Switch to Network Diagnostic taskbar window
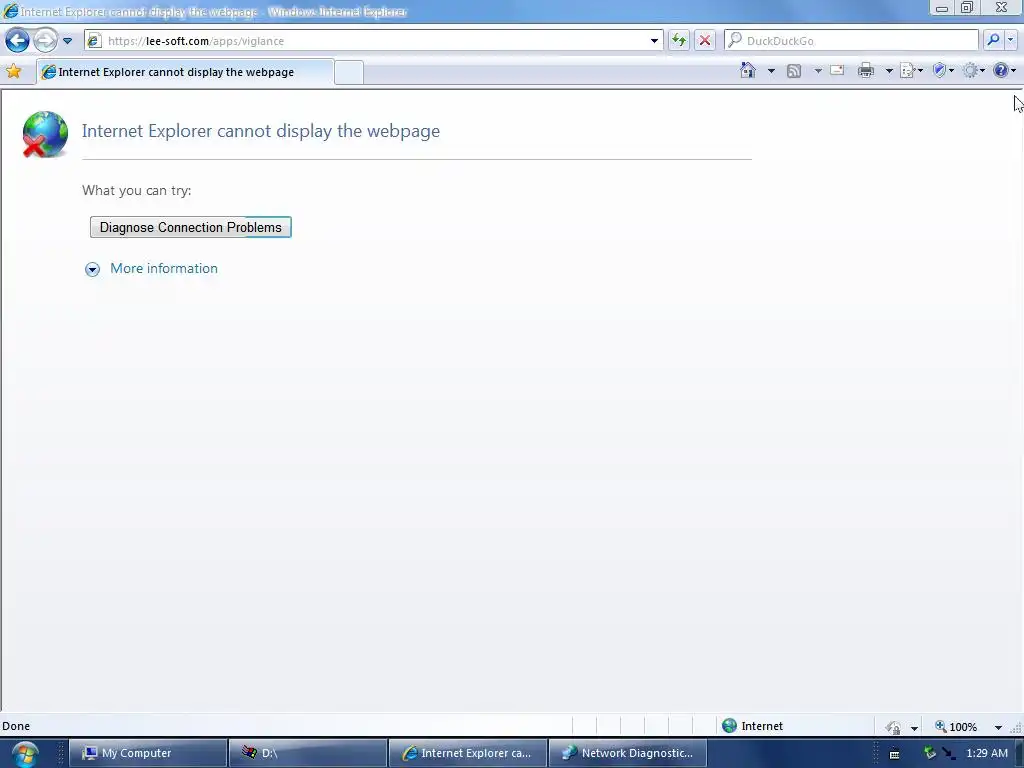The height and width of the screenshot is (768, 1024). 628,753
